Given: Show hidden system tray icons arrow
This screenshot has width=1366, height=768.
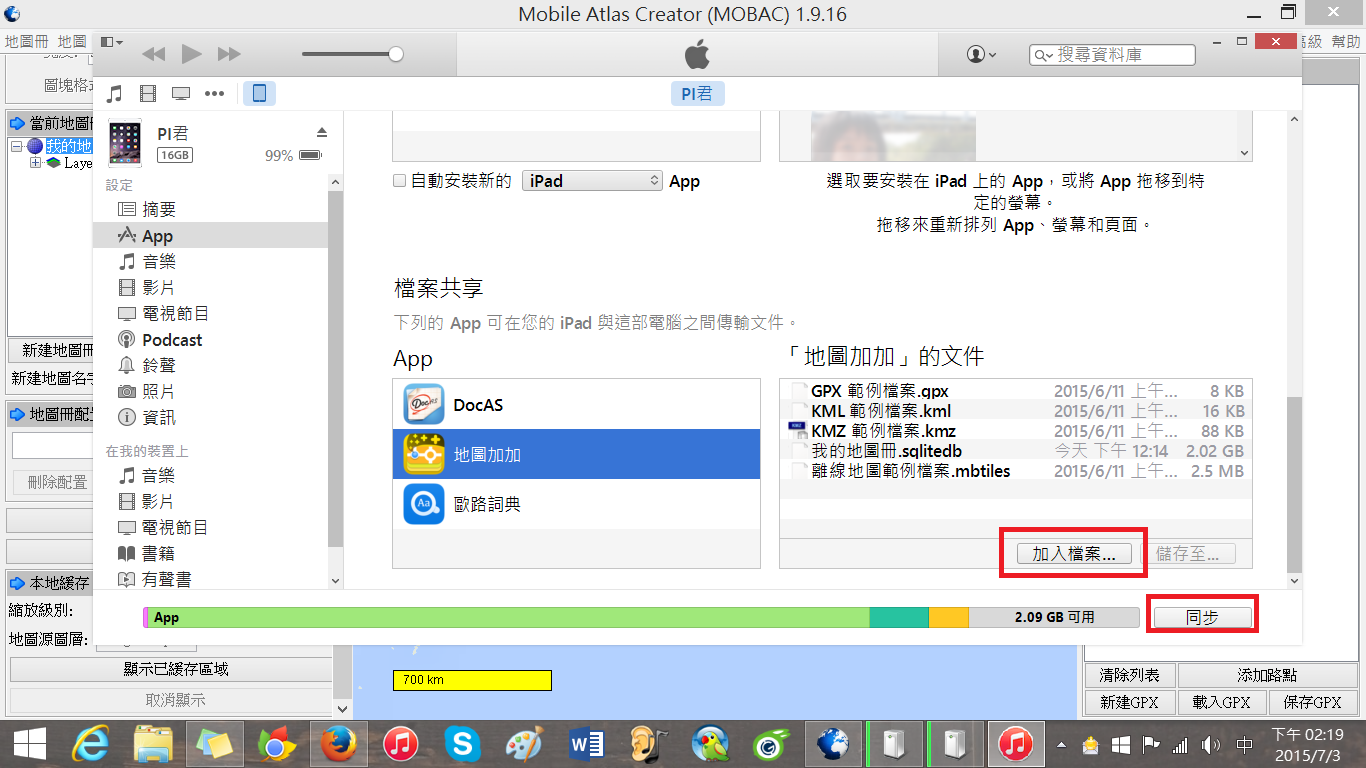Looking at the screenshot, I should 1063,745.
